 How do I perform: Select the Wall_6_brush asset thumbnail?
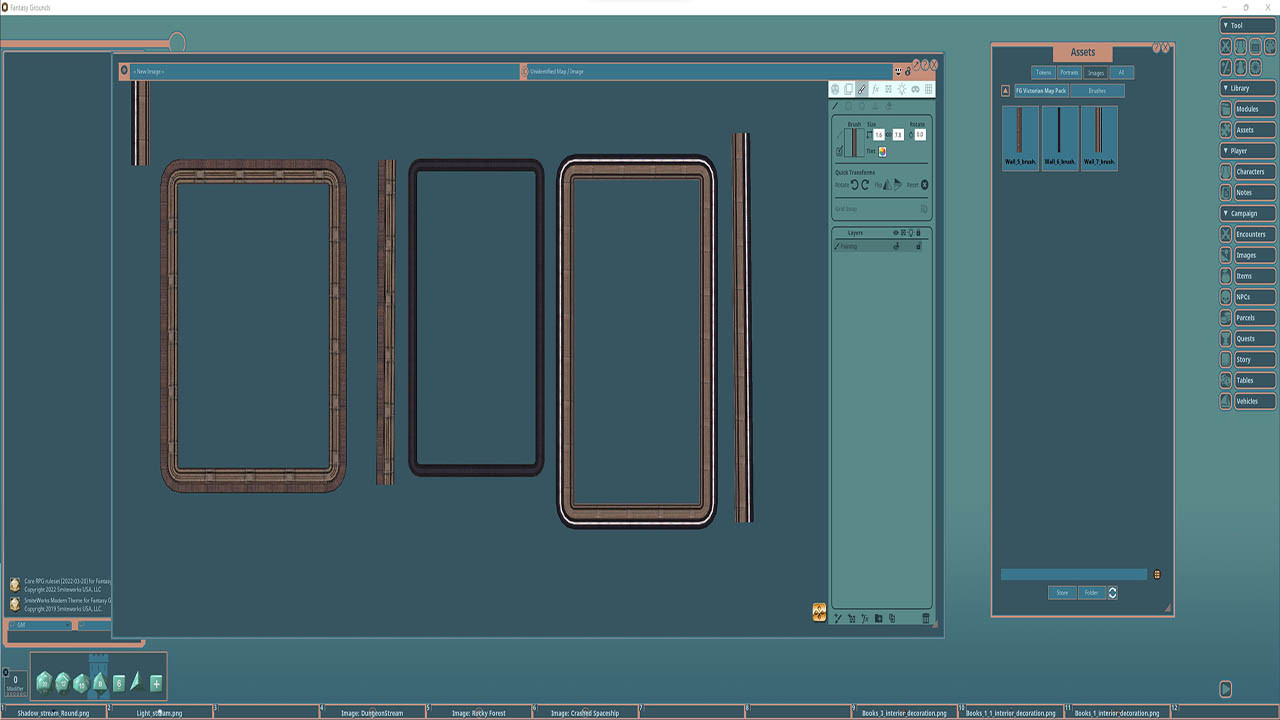pyautogui.click(x=1059, y=138)
